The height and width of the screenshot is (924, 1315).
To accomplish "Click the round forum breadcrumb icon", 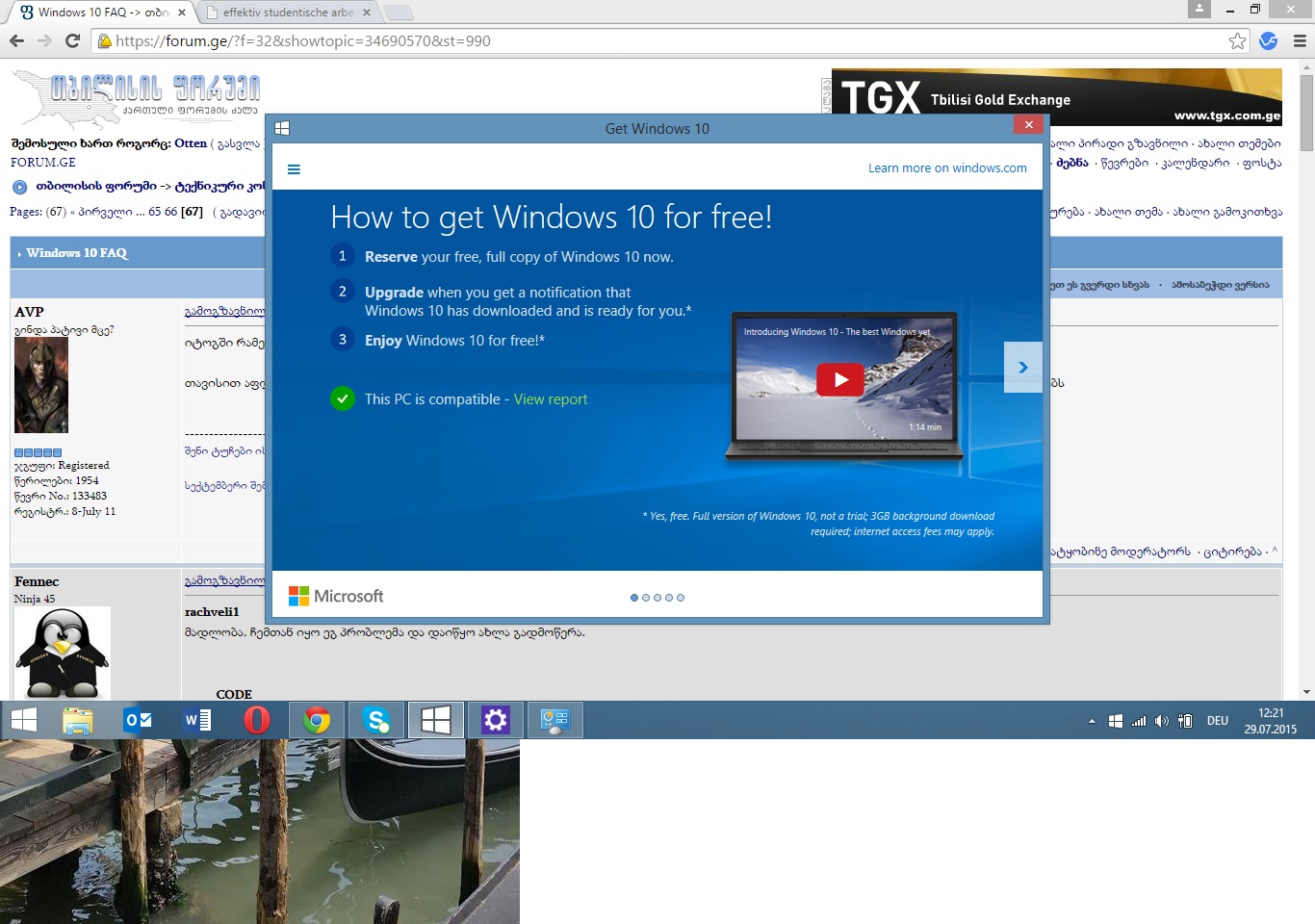I will 19,187.
